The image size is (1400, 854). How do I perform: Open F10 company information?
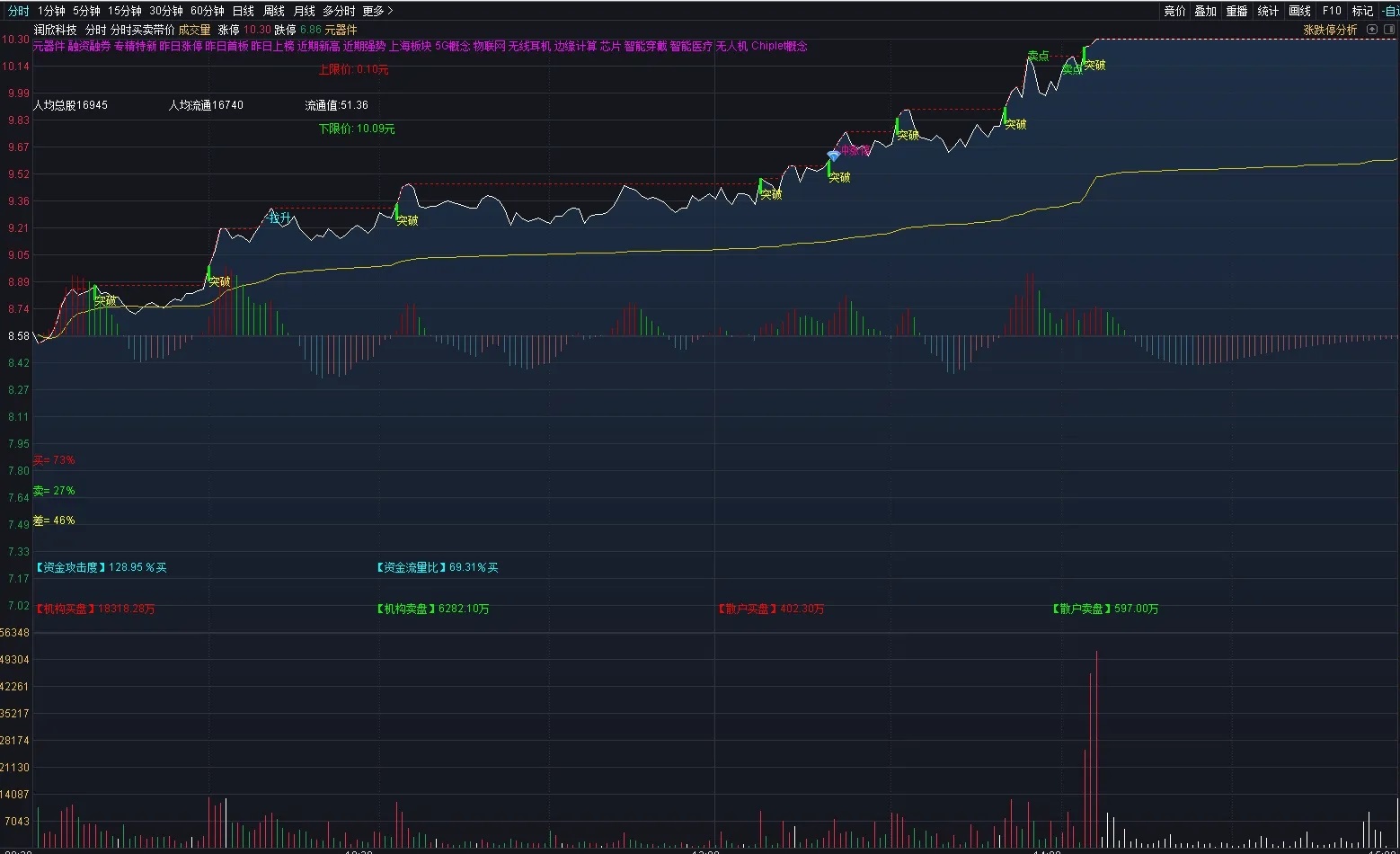click(x=1332, y=11)
